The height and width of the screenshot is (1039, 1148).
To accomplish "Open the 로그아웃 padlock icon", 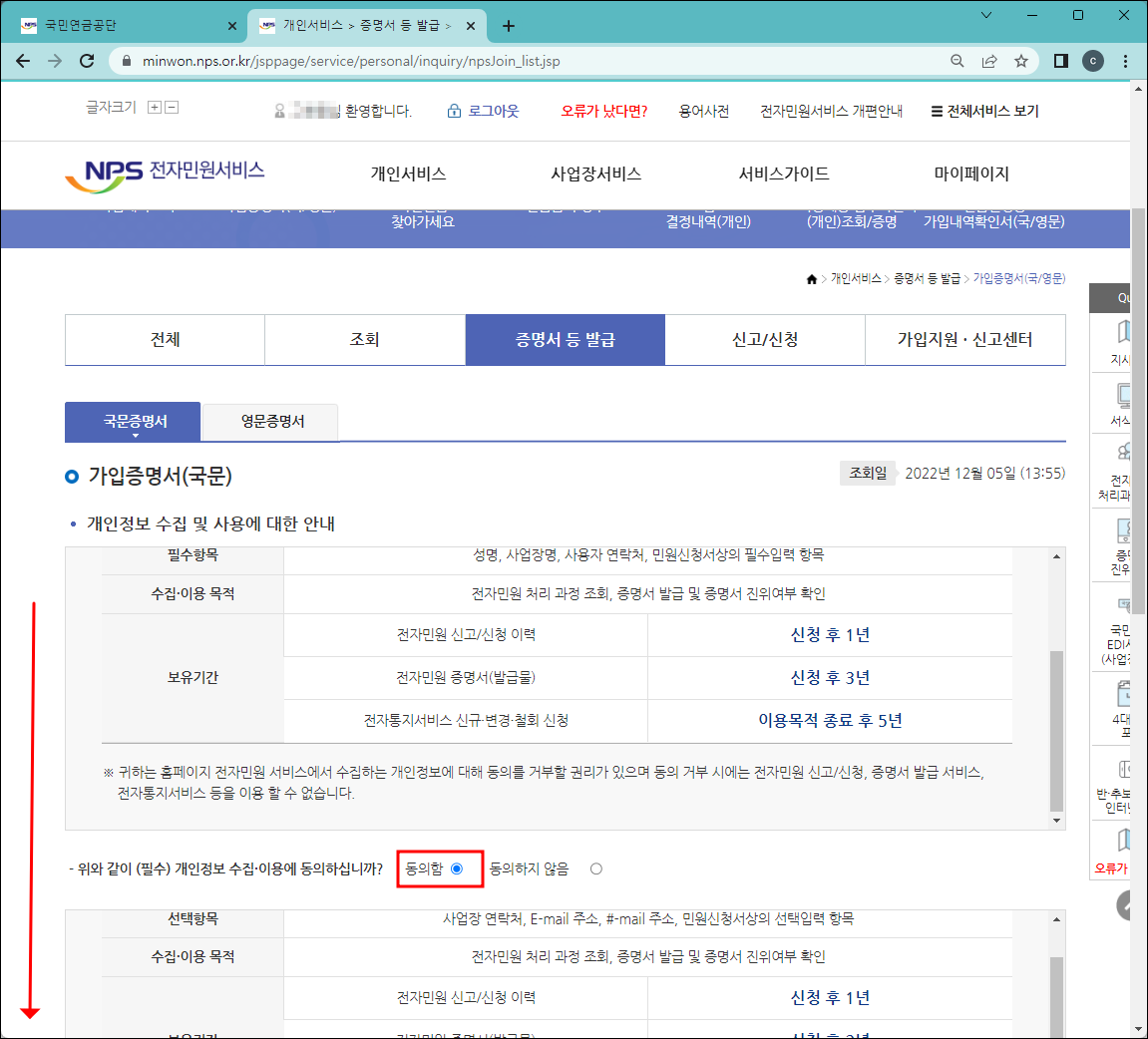I will 455,111.
